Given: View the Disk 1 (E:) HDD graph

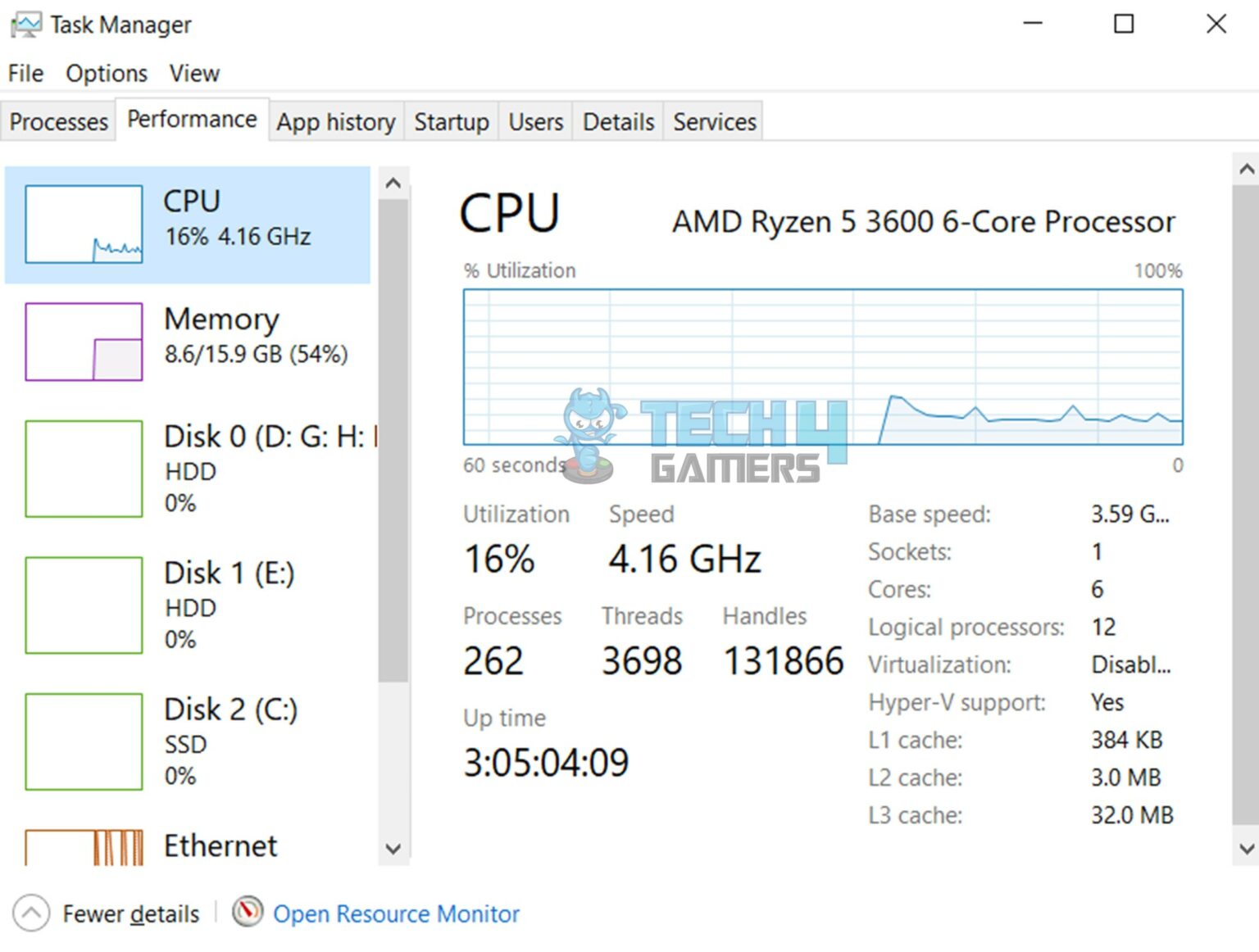Looking at the screenshot, I should point(189,606).
